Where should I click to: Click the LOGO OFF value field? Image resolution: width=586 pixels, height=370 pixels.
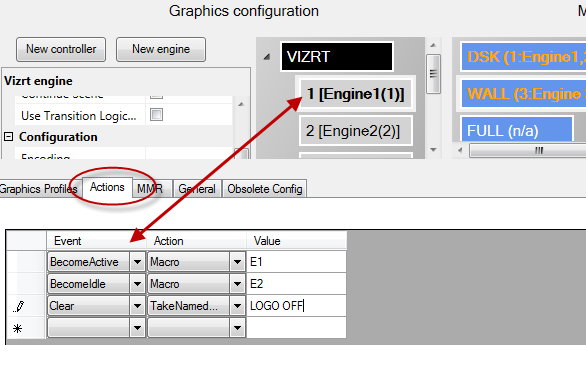click(x=296, y=306)
